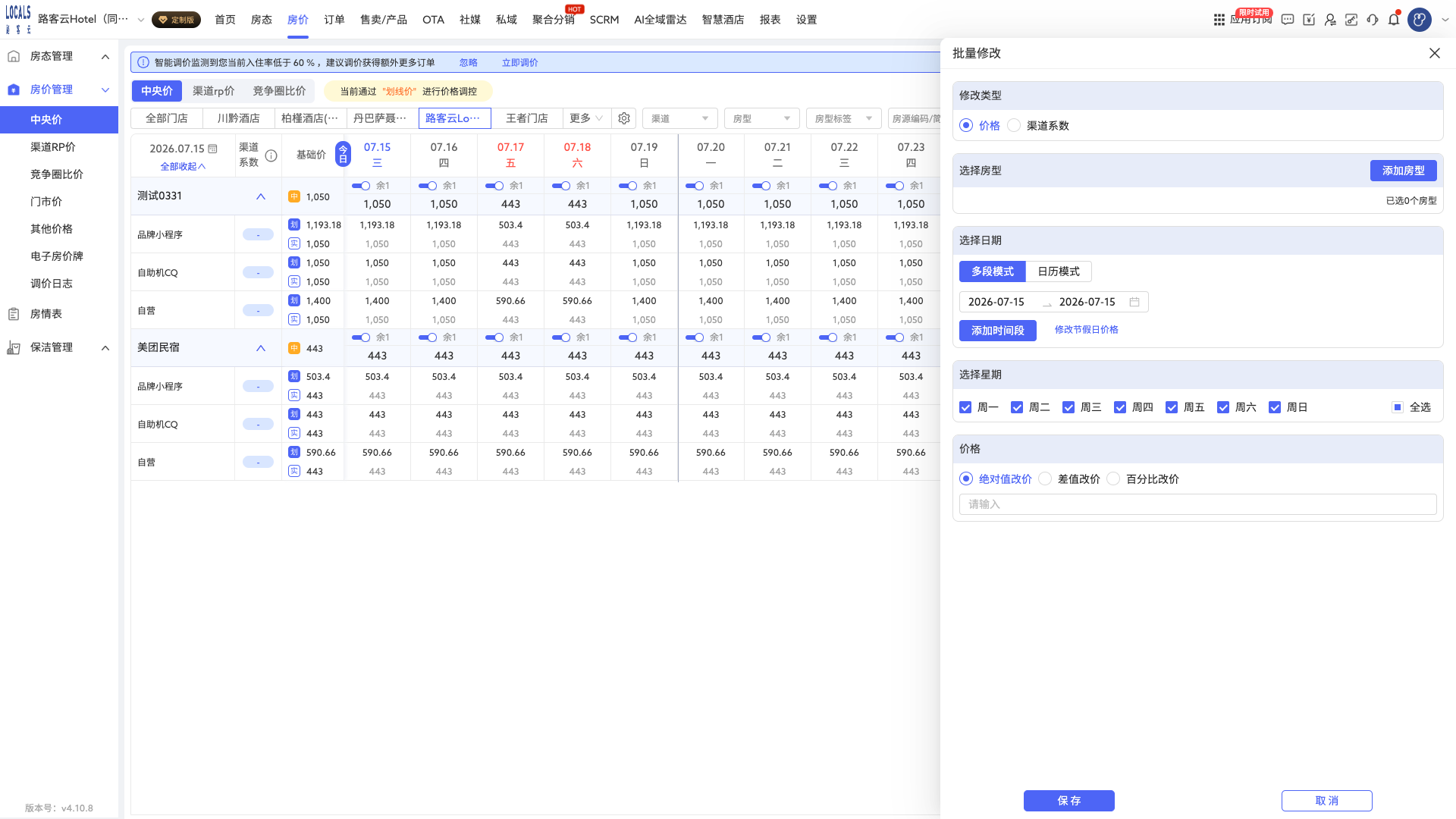Toggle the 全选 checkbox
Screen dimensions: 1456x819
(1398, 407)
